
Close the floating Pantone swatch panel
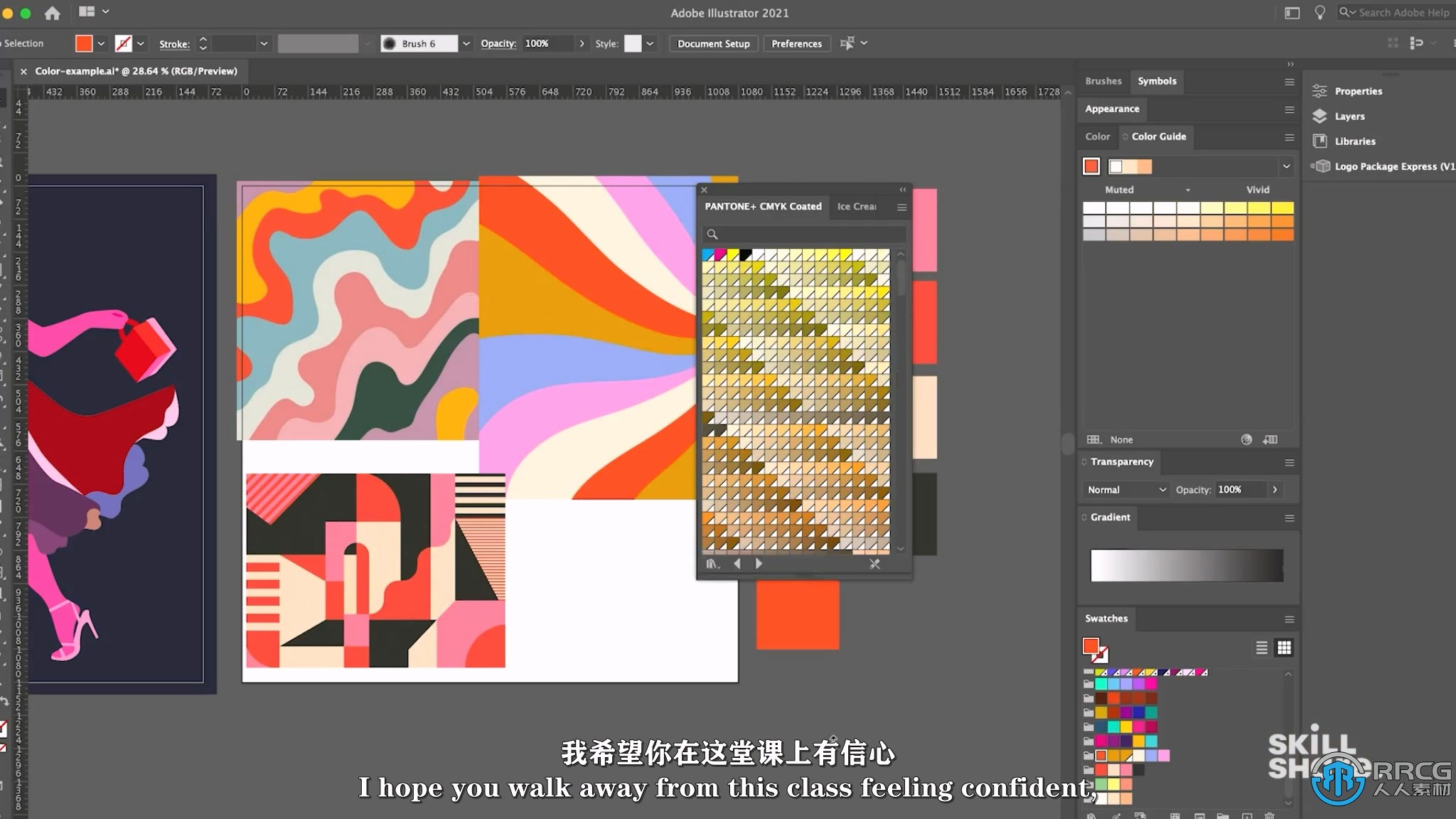[704, 190]
